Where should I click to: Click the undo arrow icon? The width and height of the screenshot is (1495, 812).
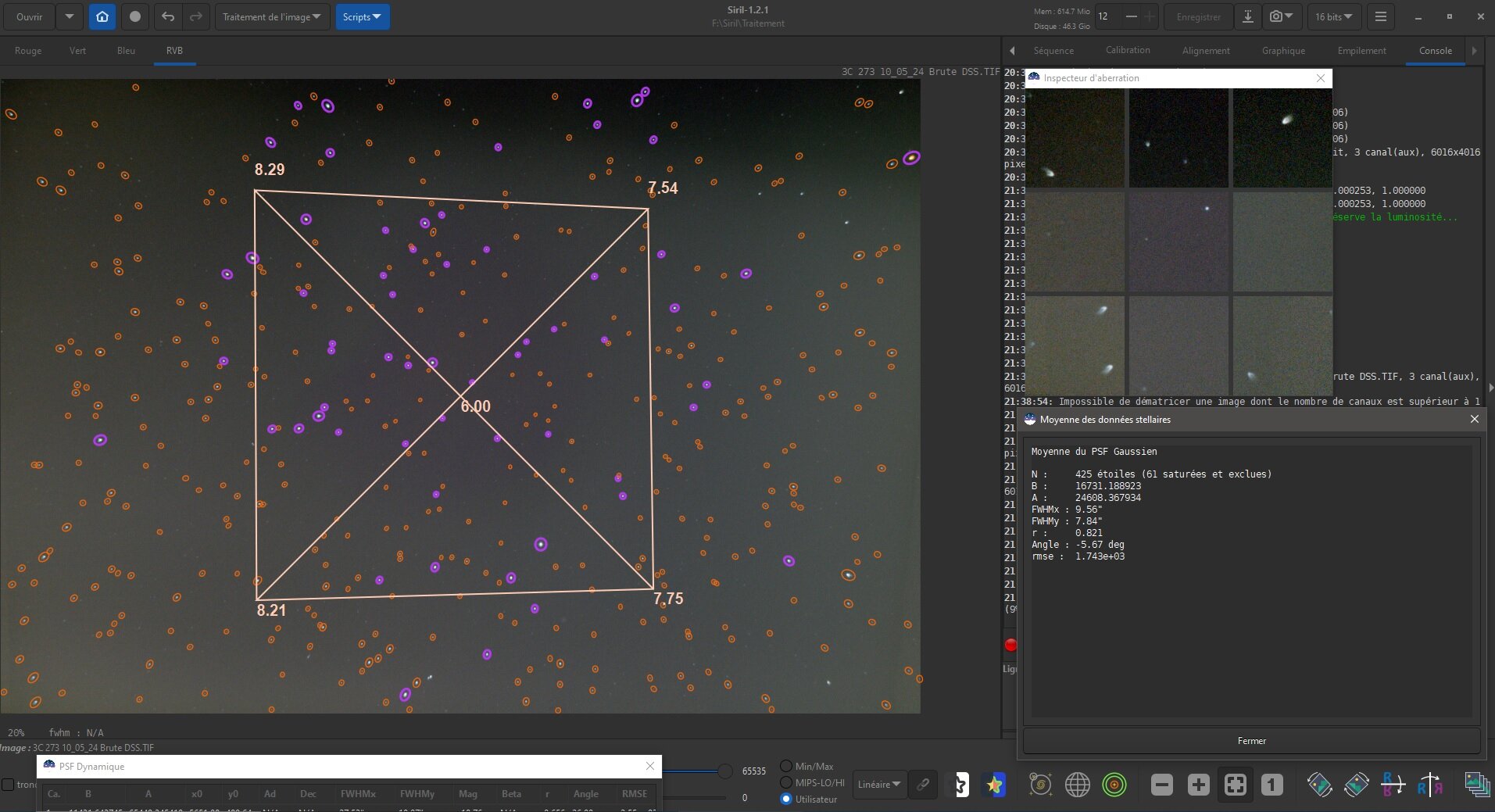click(x=168, y=16)
